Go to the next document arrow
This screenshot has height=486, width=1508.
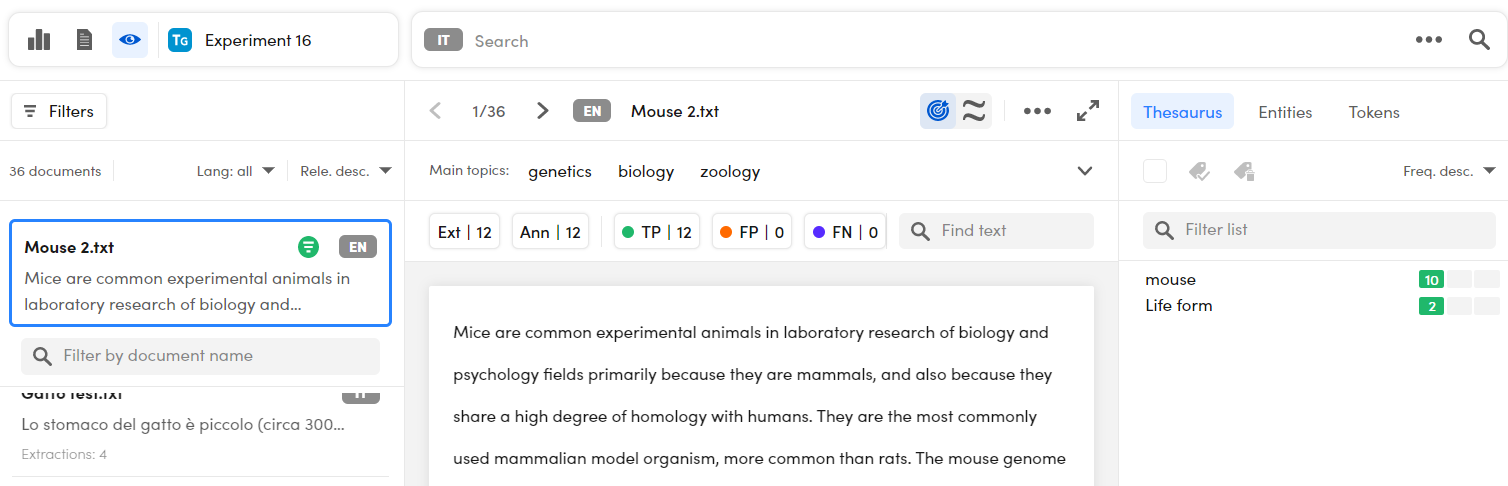(x=543, y=111)
